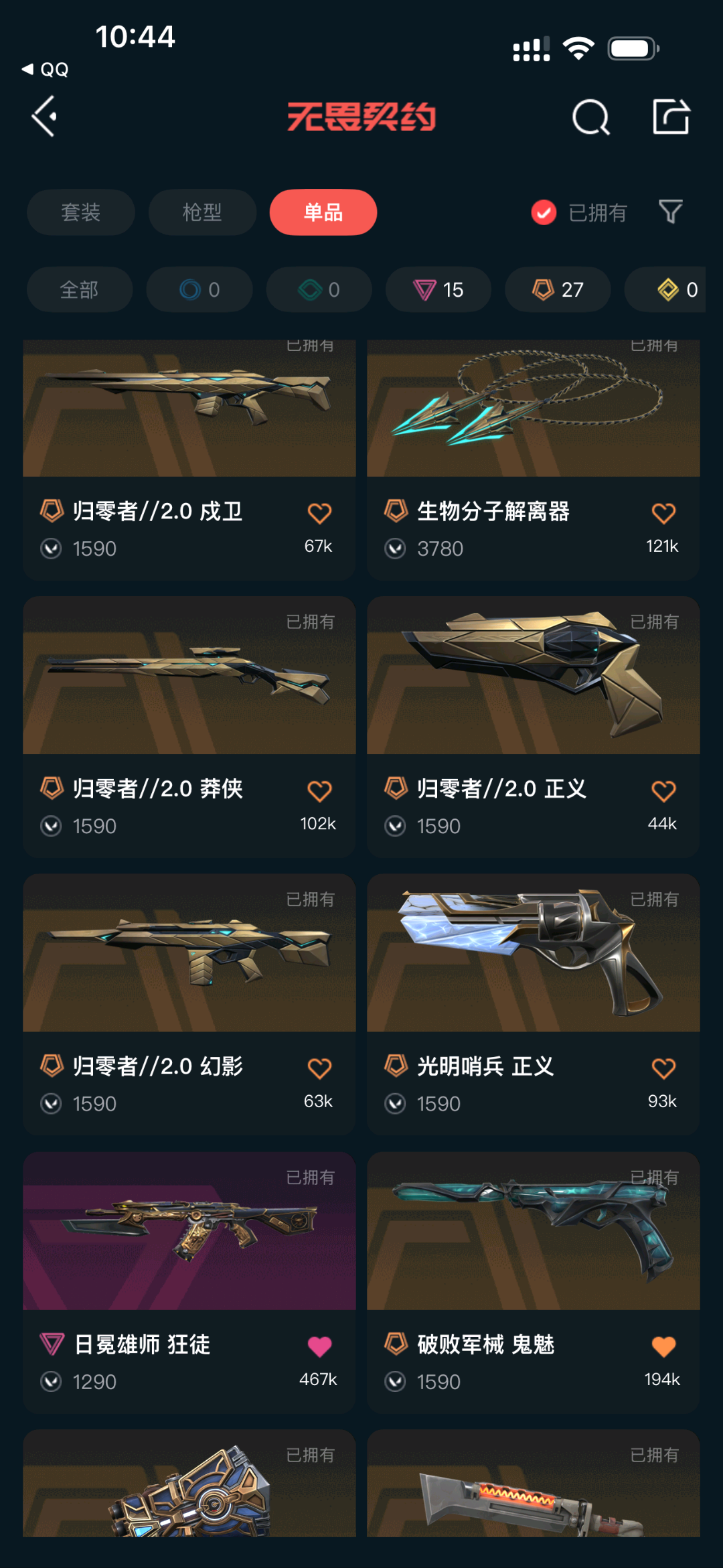
Task: Switch to the 枪型 tab
Action: click(202, 212)
